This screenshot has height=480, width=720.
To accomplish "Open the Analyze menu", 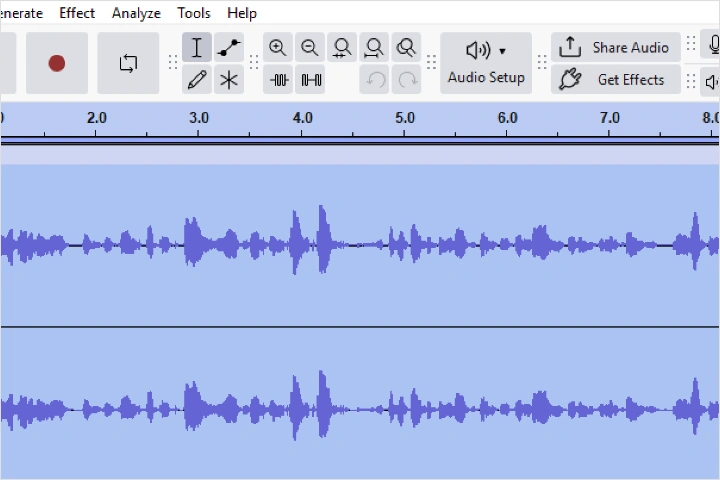I will 136,13.
